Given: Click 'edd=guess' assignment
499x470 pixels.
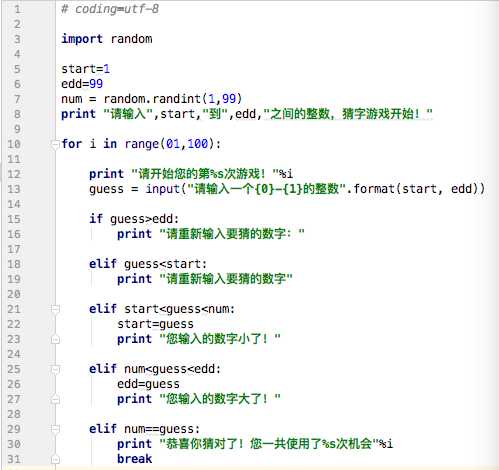Looking at the screenshot, I should [x=148, y=384].
